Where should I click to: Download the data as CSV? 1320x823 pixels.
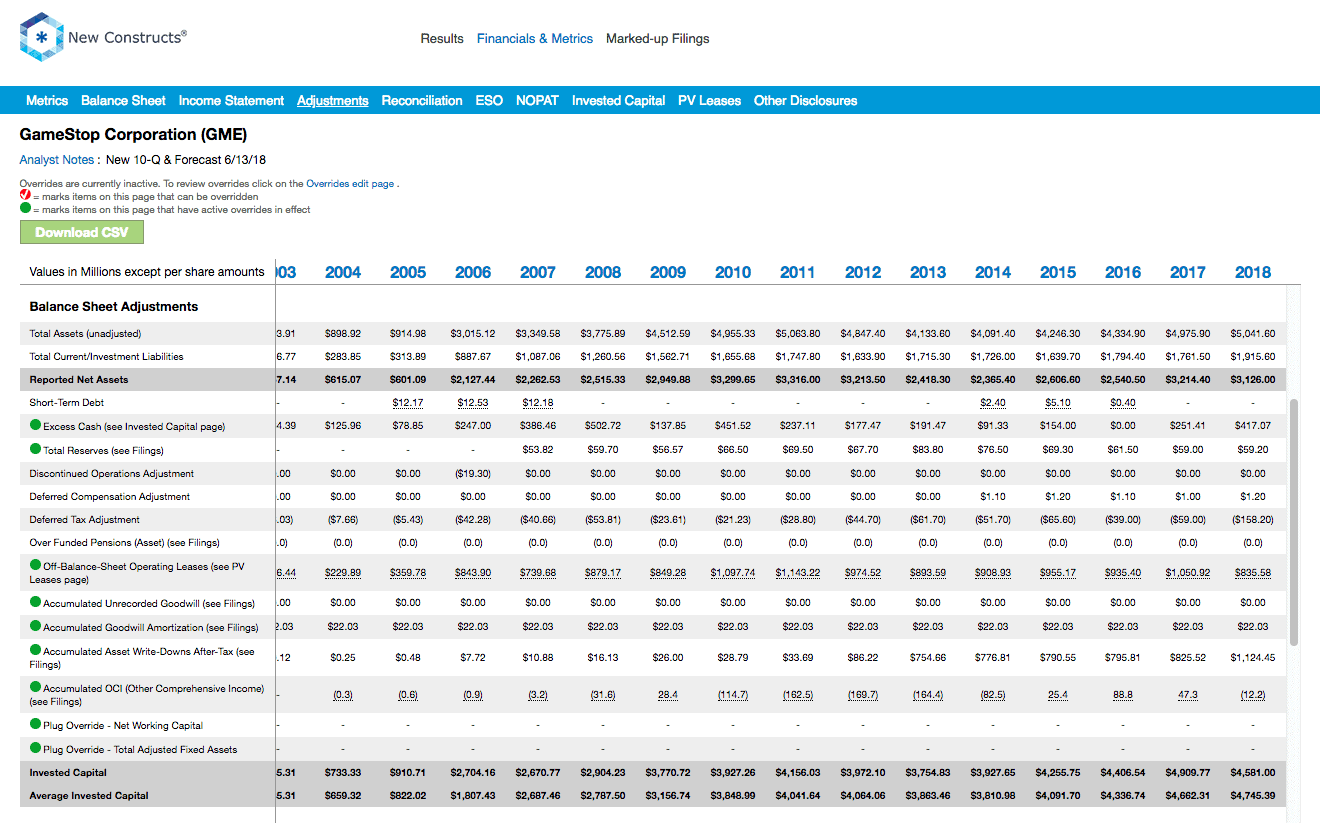click(82, 232)
